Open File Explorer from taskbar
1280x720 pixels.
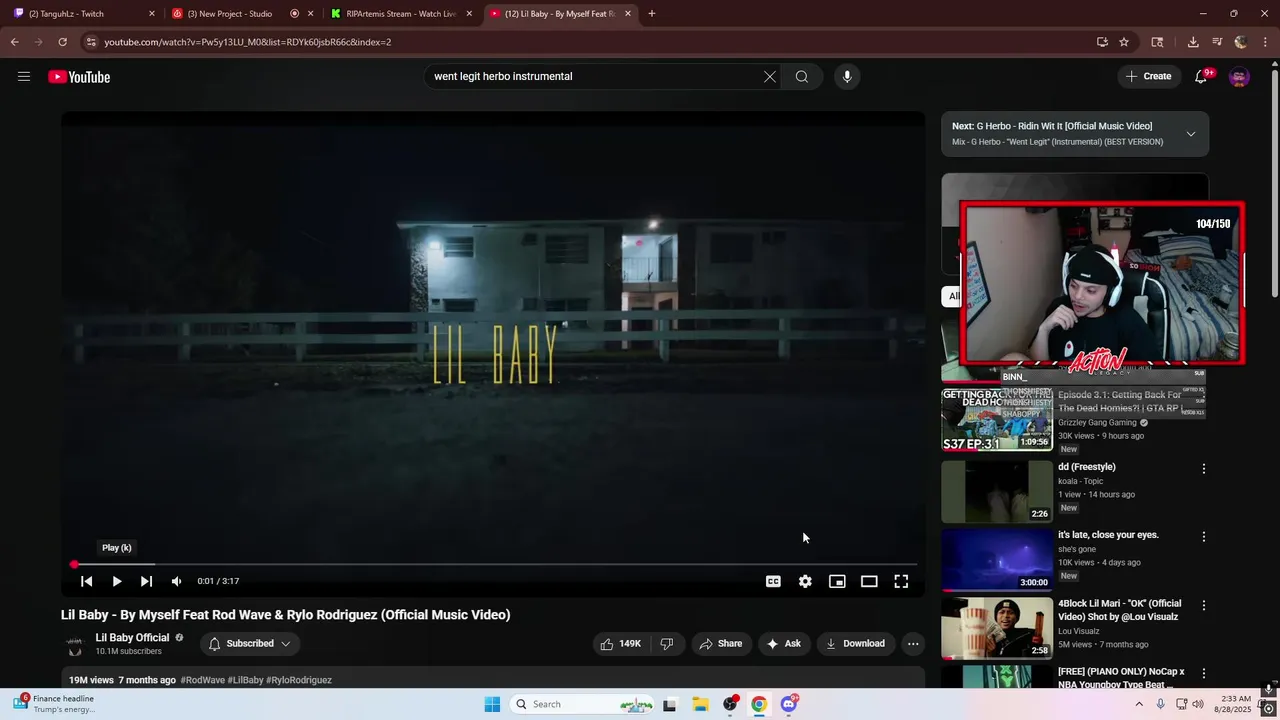[x=700, y=704]
